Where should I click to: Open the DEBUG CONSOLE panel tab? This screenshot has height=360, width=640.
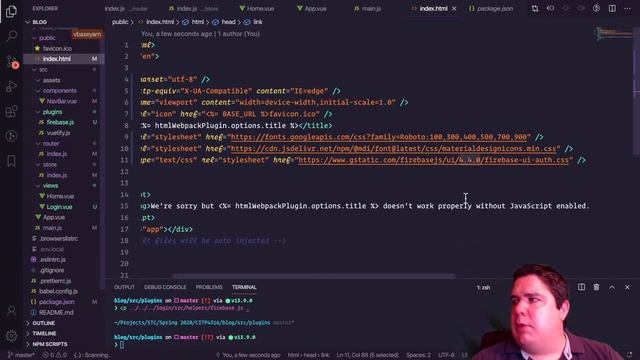tap(165, 287)
